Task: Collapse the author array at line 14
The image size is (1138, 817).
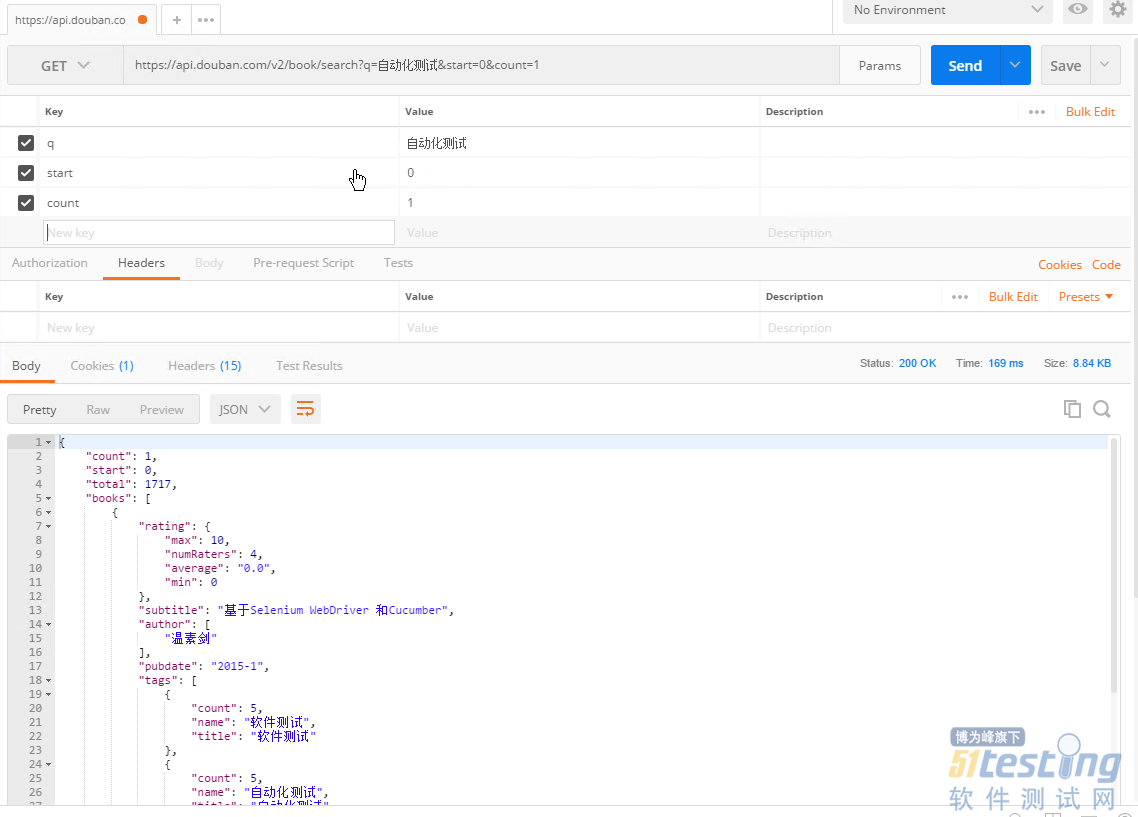Action: point(49,624)
